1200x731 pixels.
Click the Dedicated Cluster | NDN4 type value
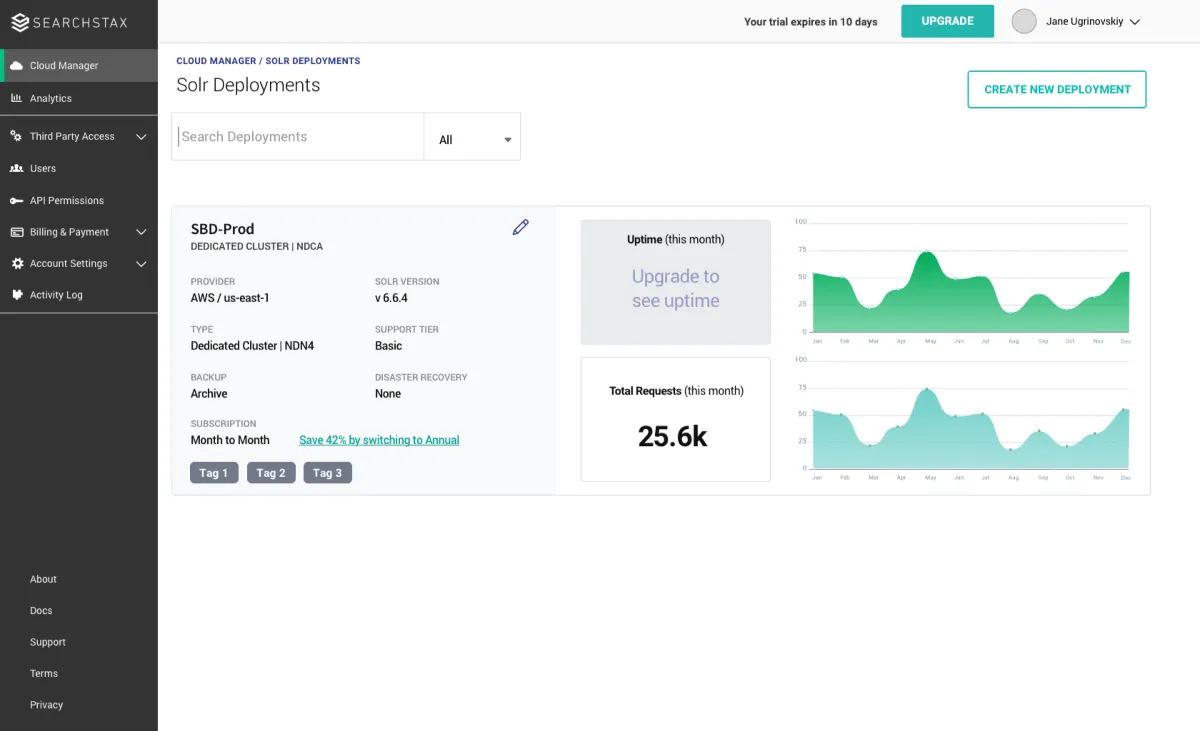pos(252,346)
